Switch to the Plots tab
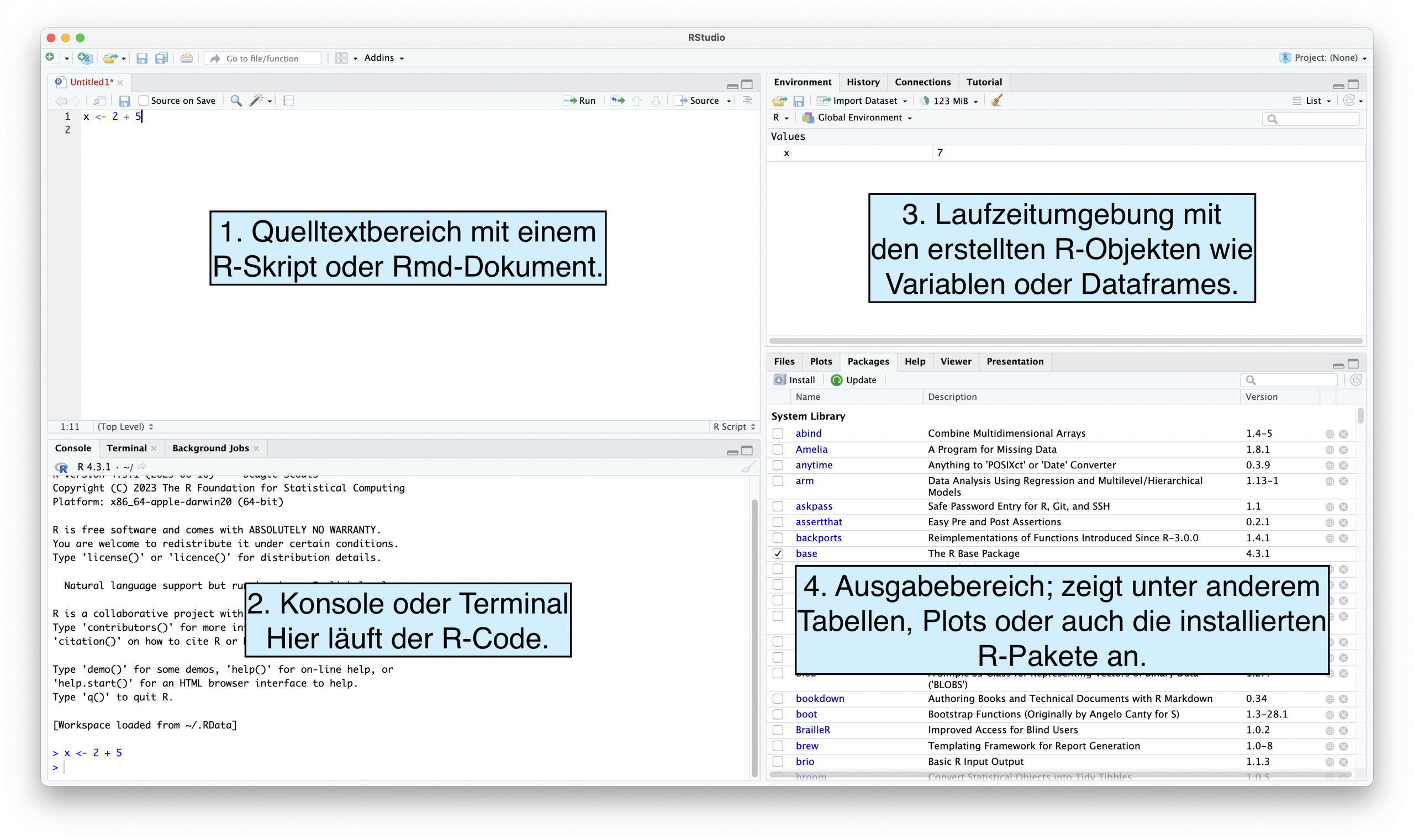Image resolution: width=1414 pixels, height=840 pixels. [x=820, y=362]
